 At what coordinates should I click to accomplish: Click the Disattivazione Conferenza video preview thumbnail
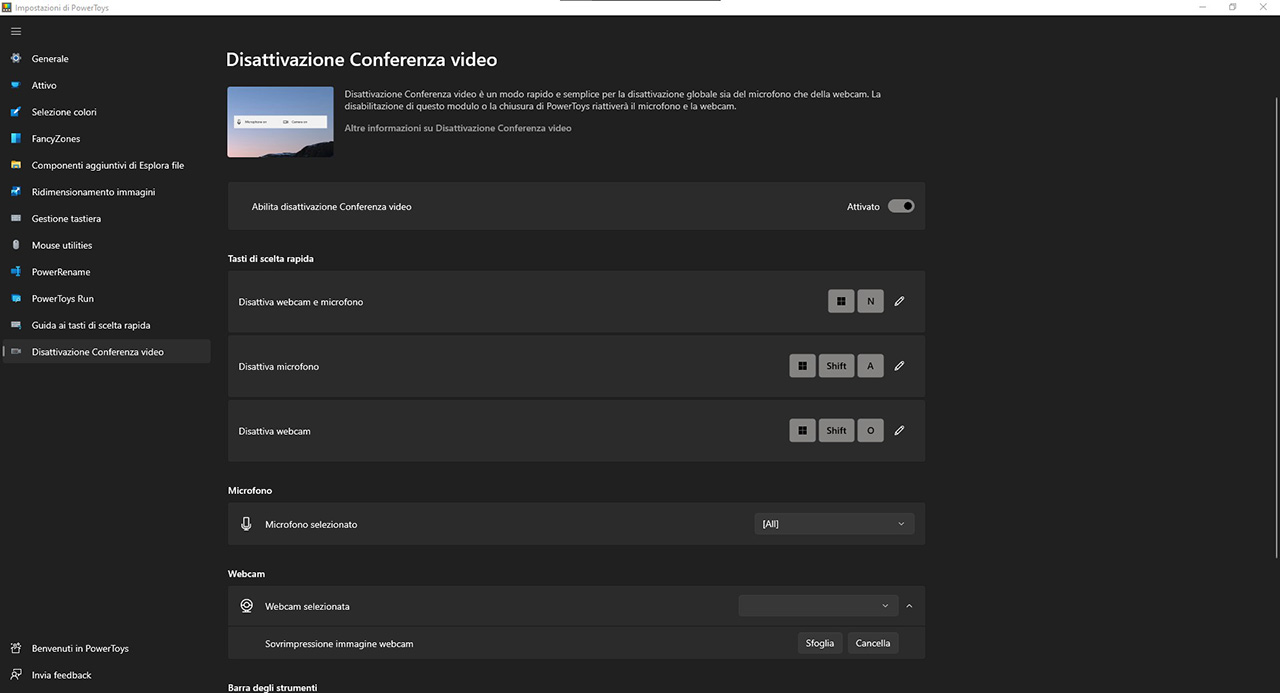[280, 122]
